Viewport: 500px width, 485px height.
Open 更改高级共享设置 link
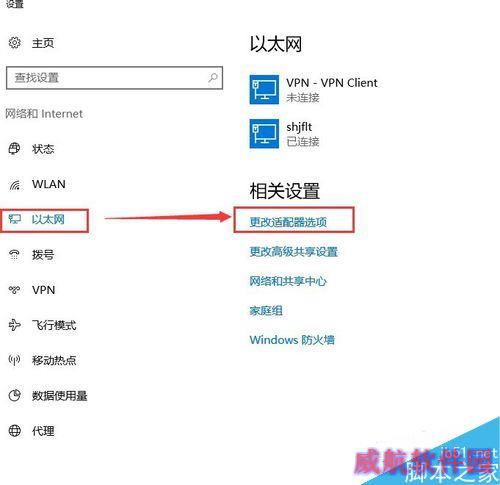294,251
